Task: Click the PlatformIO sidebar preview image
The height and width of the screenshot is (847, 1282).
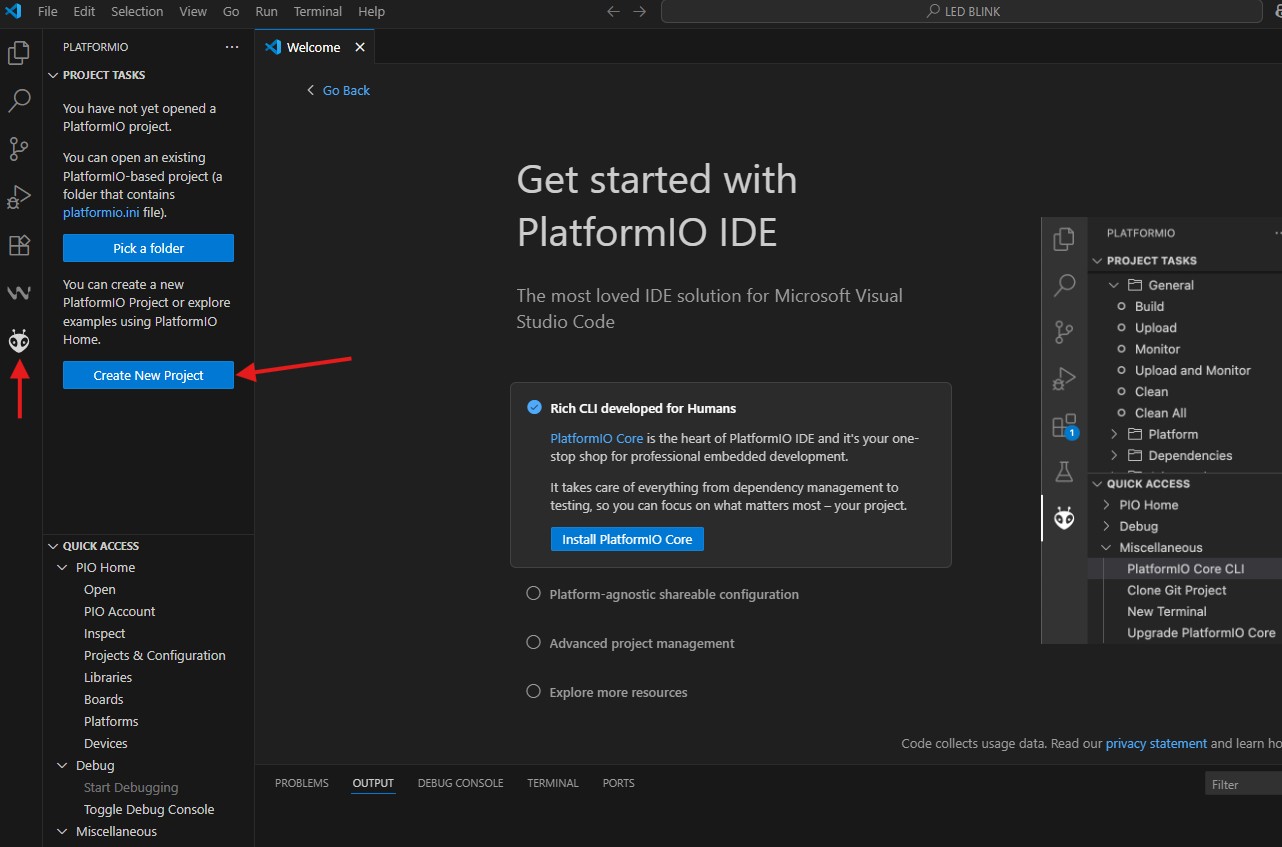Action: 1161,430
